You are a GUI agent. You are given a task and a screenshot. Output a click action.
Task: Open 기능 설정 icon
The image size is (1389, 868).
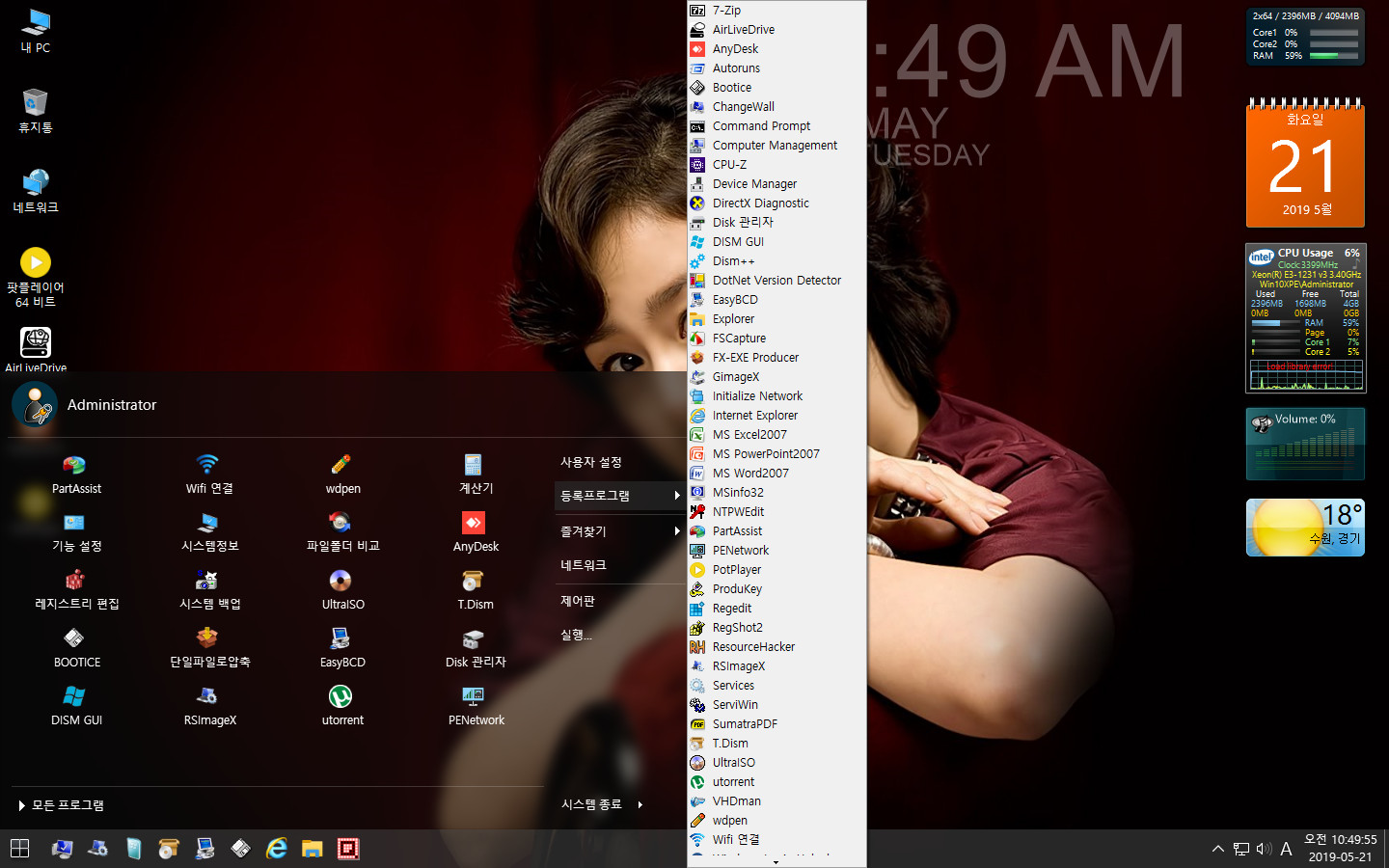[x=75, y=532]
